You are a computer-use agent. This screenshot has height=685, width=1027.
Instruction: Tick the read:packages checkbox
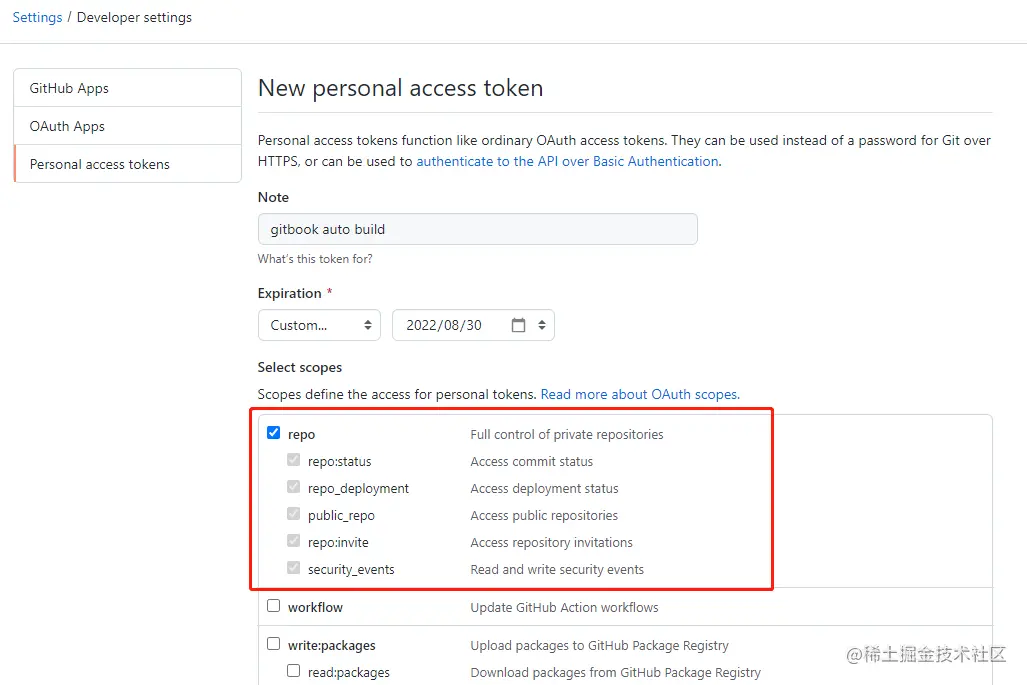(294, 671)
